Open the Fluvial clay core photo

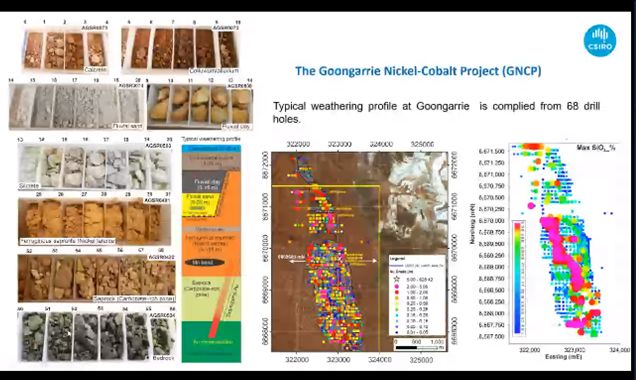(200, 107)
